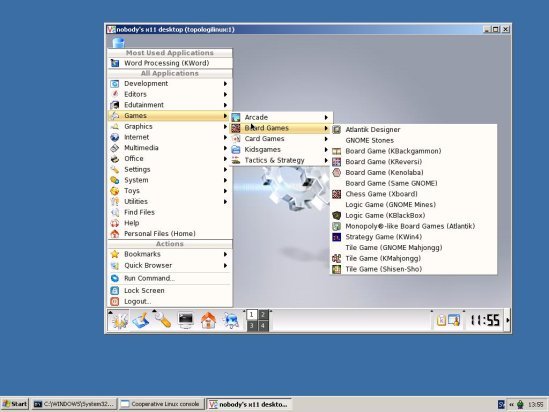Image resolution: width=549 pixels, height=412 pixels.
Task: Expand the Kidsgames submenu arrow
Action: pos(326,150)
